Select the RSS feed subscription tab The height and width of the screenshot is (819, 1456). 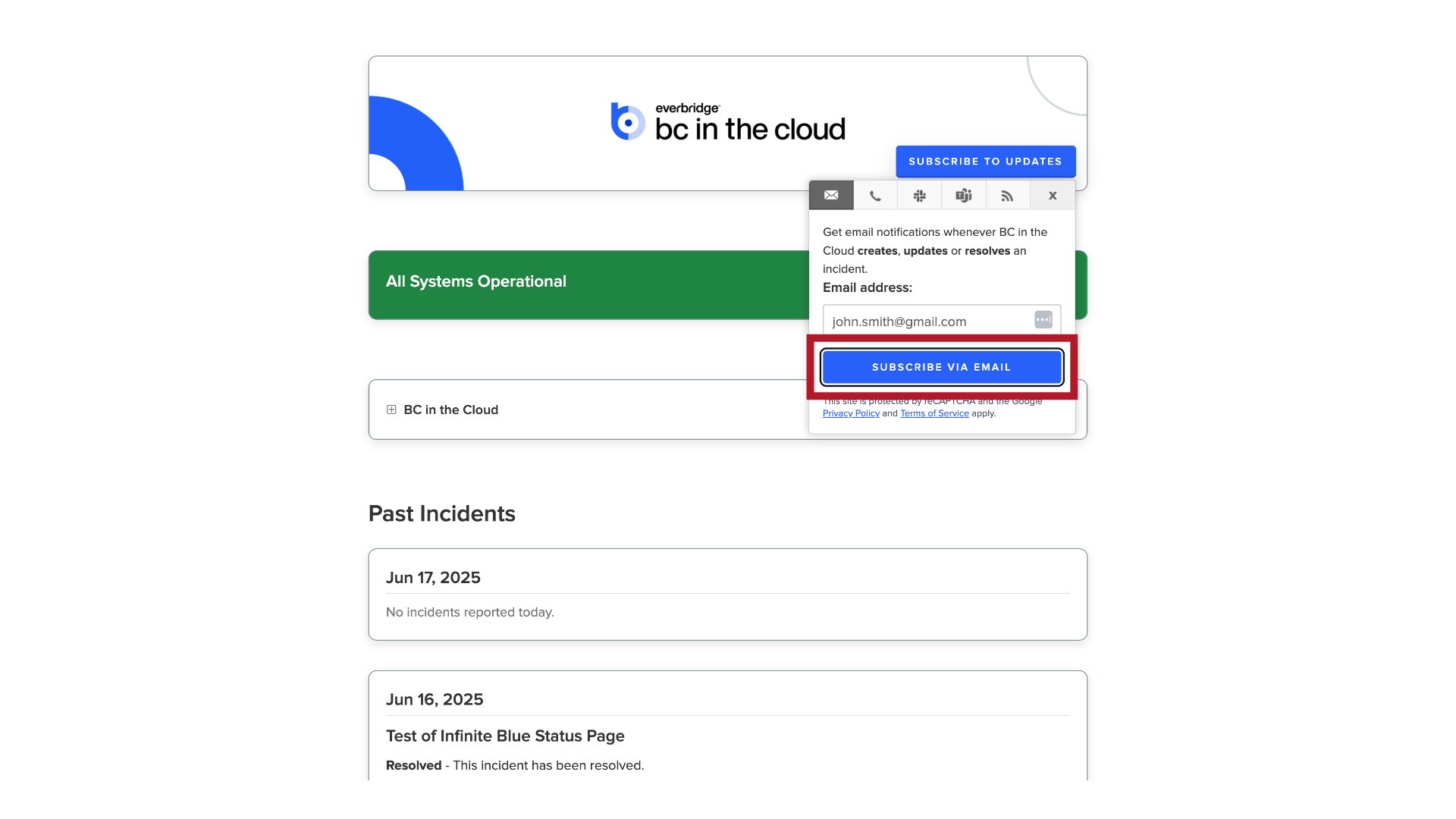pos(1007,196)
